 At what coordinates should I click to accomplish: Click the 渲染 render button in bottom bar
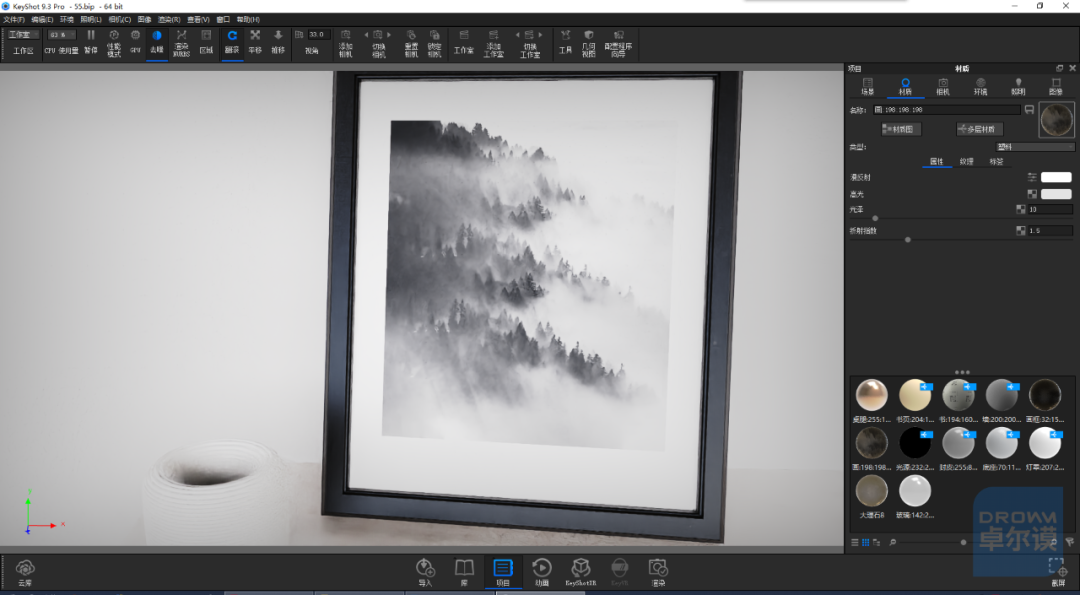pyautogui.click(x=658, y=572)
